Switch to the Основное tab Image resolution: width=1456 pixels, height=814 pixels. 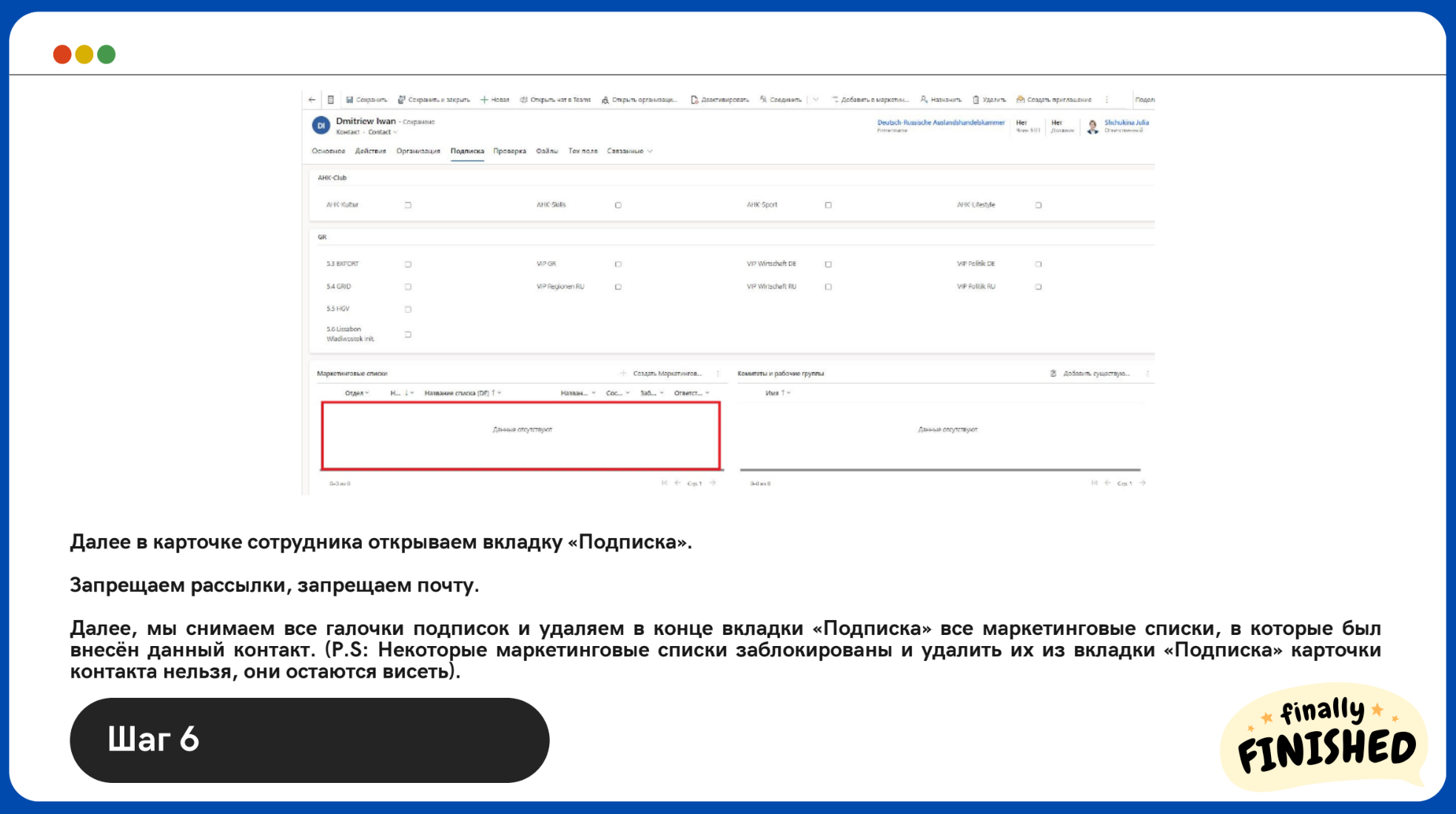tap(328, 151)
